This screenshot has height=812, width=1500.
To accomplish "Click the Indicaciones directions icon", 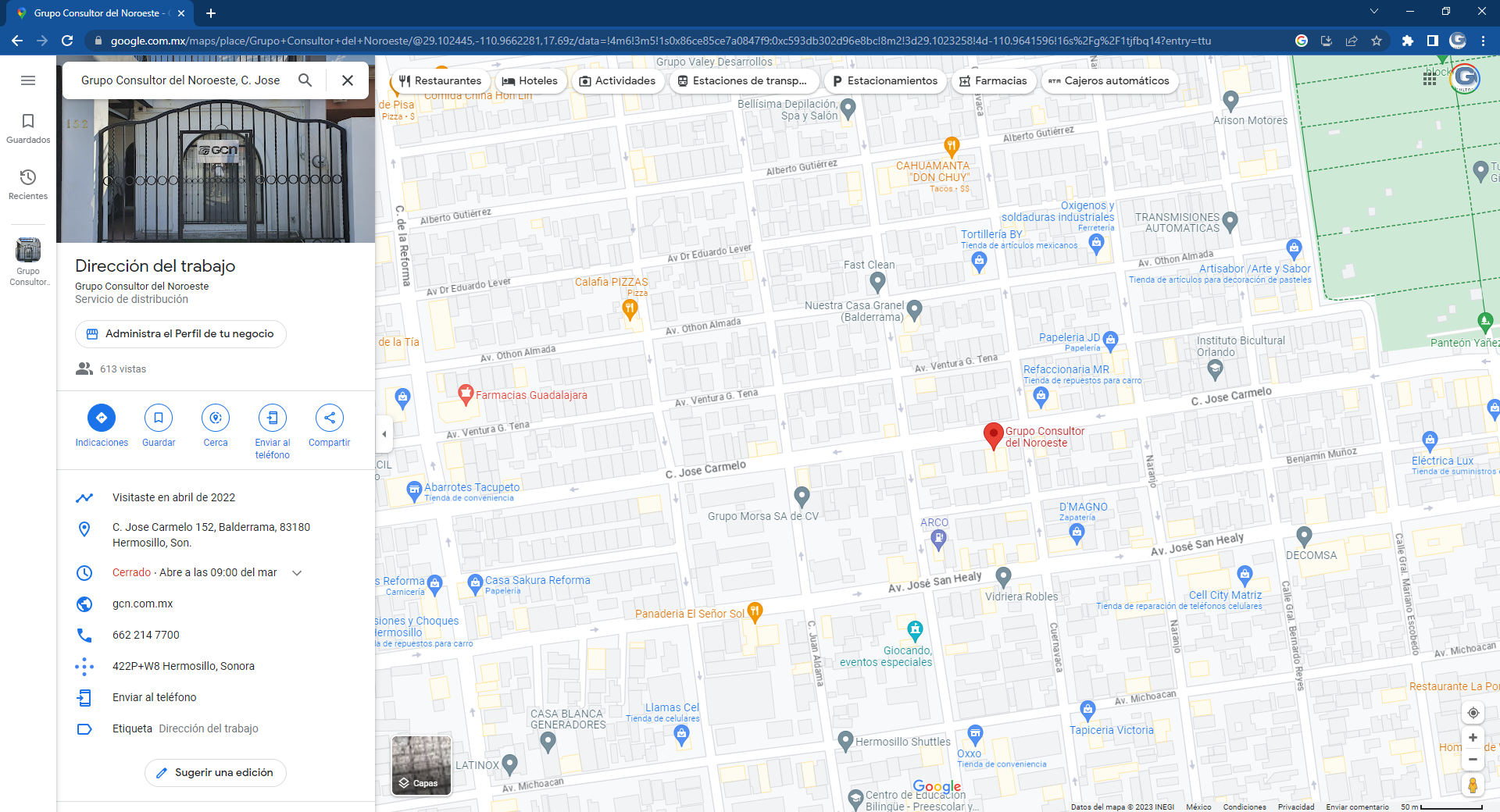I will 102,418.
